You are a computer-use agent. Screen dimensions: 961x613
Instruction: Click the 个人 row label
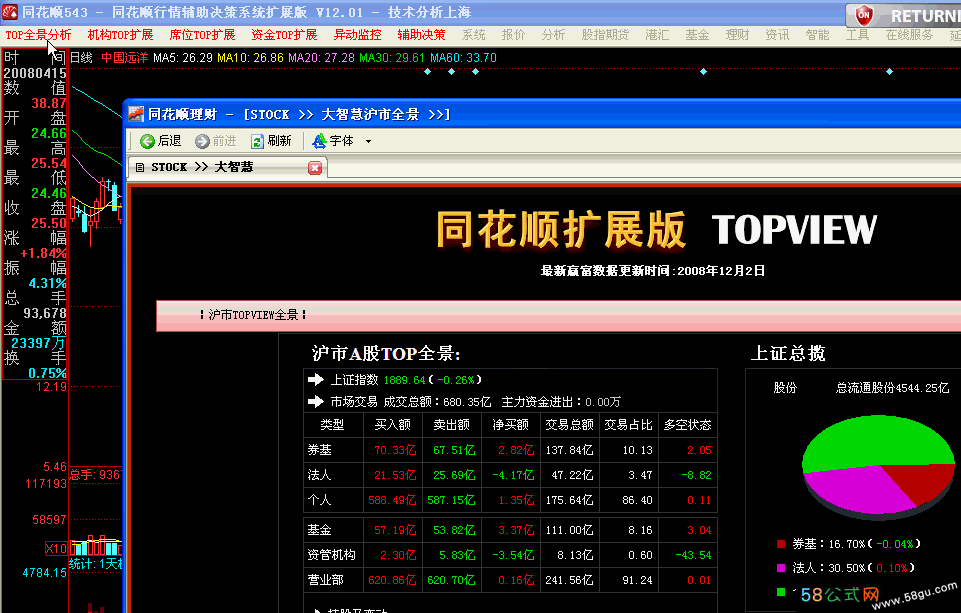point(319,500)
